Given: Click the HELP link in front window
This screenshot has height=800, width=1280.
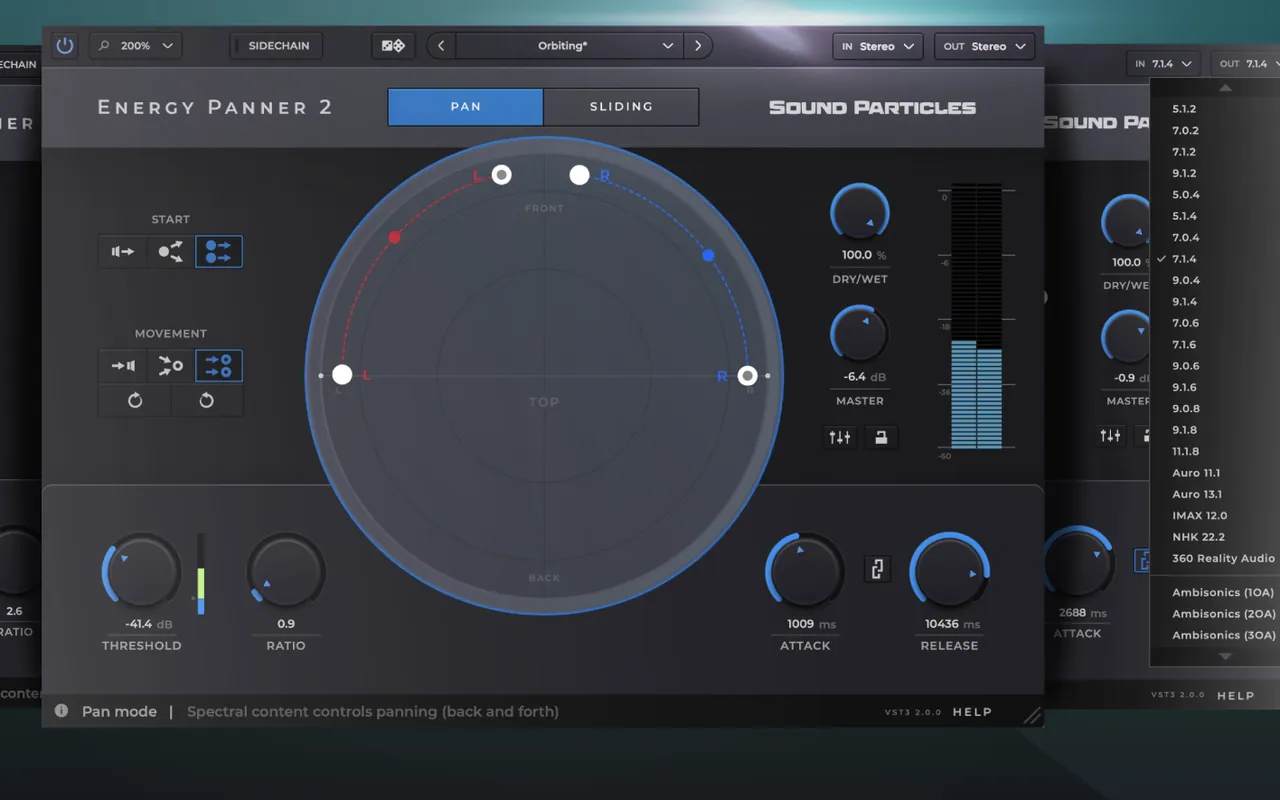Looking at the screenshot, I should click(x=972, y=712).
